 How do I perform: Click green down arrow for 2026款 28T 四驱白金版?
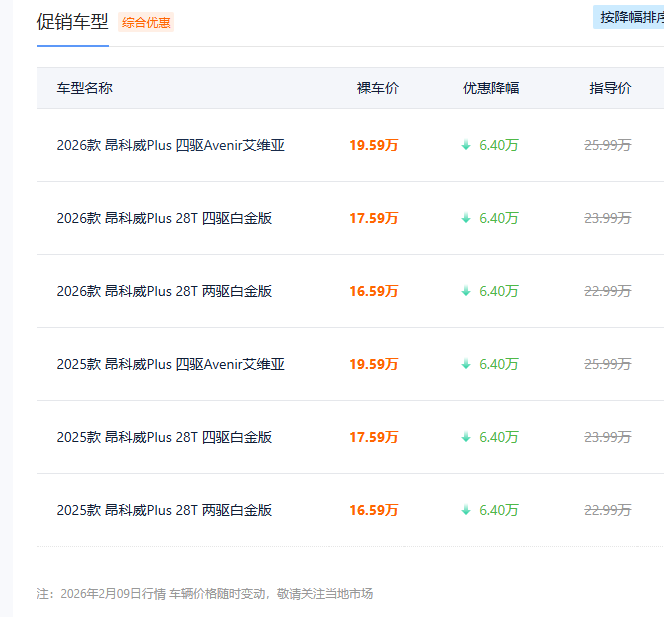point(465,218)
